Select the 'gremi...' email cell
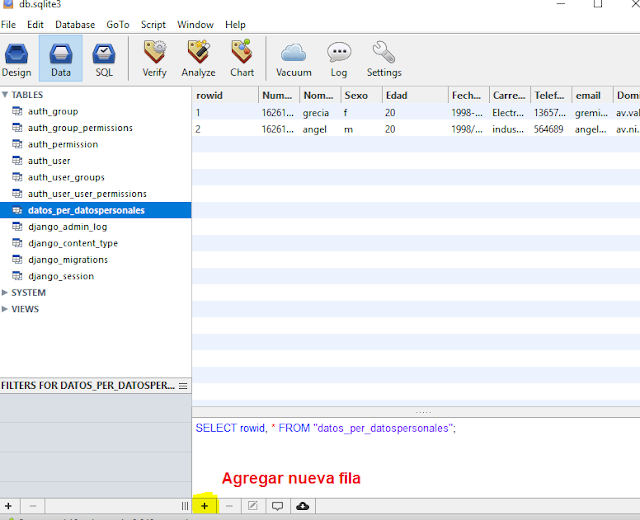Image resolution: width=640 pixels, height=520 pixels. [x=592, y=113]
